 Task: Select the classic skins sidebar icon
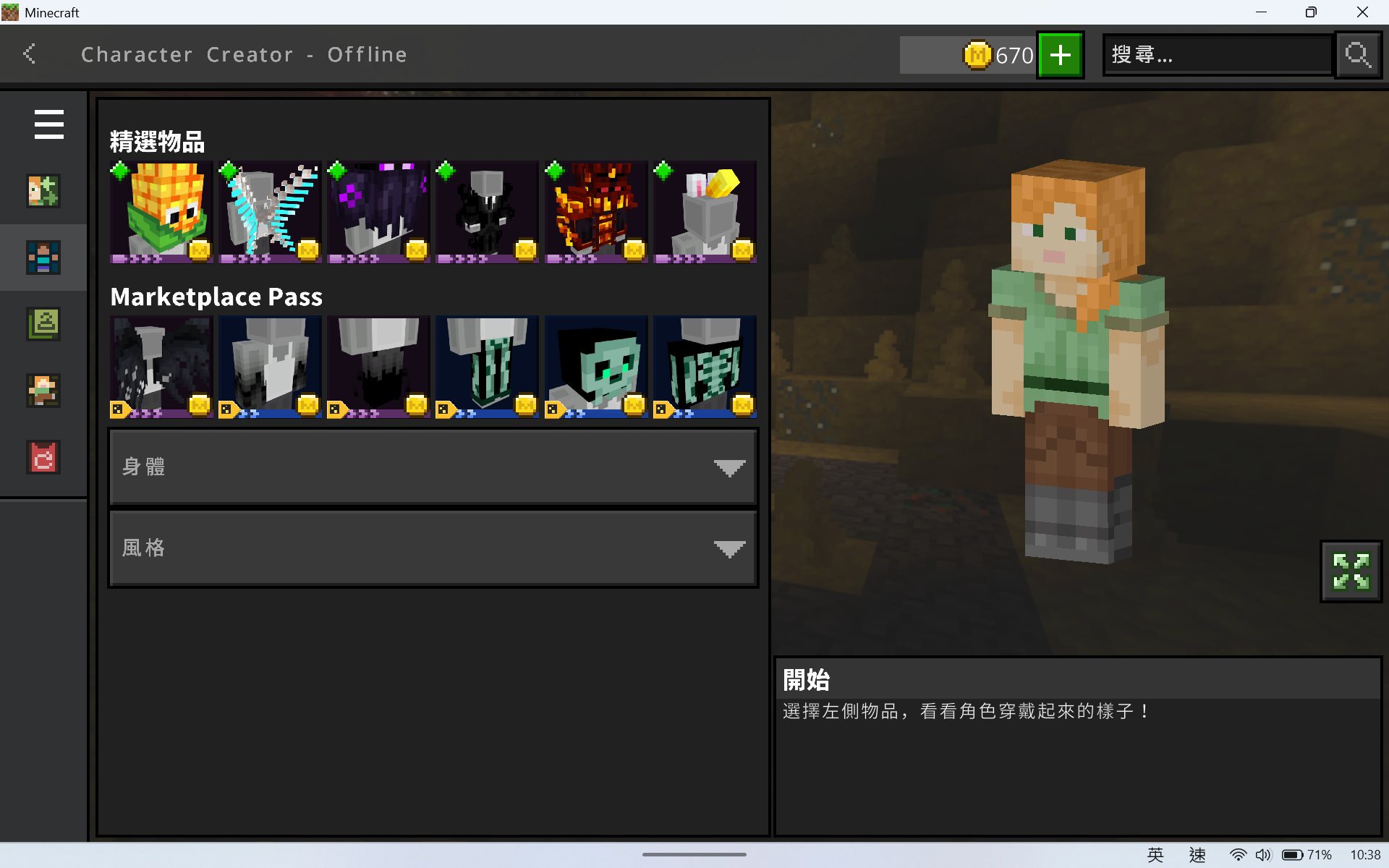click(x=43, y=324)
